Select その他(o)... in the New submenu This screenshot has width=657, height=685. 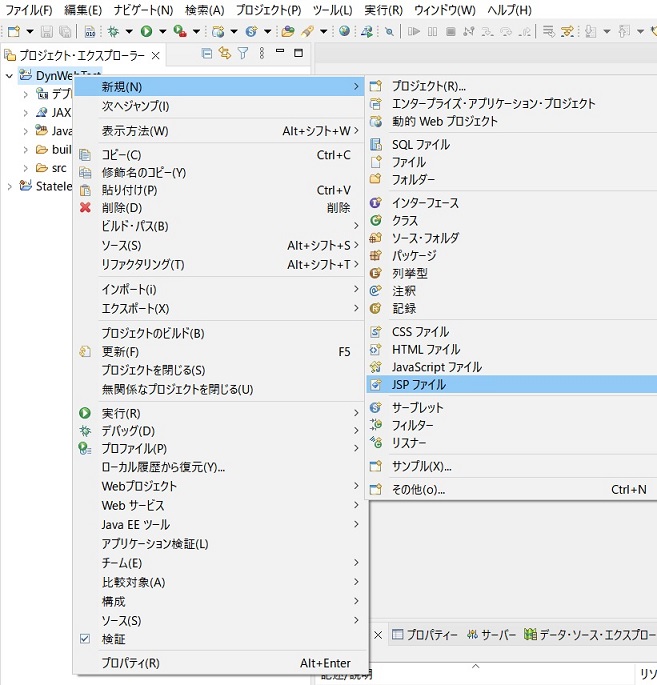click(418, 490)
